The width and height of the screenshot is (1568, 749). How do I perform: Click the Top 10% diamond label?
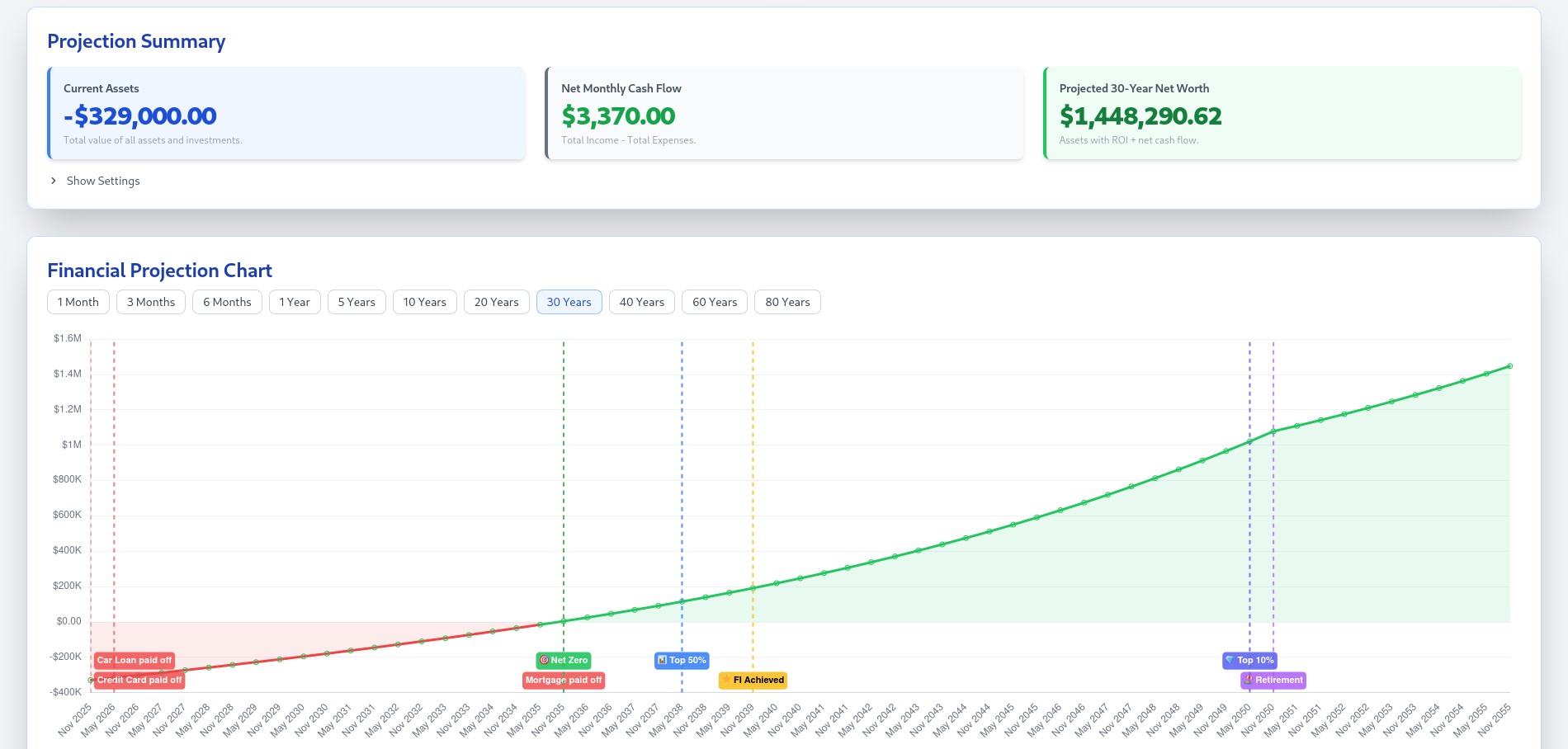(x=1249, y=660)
